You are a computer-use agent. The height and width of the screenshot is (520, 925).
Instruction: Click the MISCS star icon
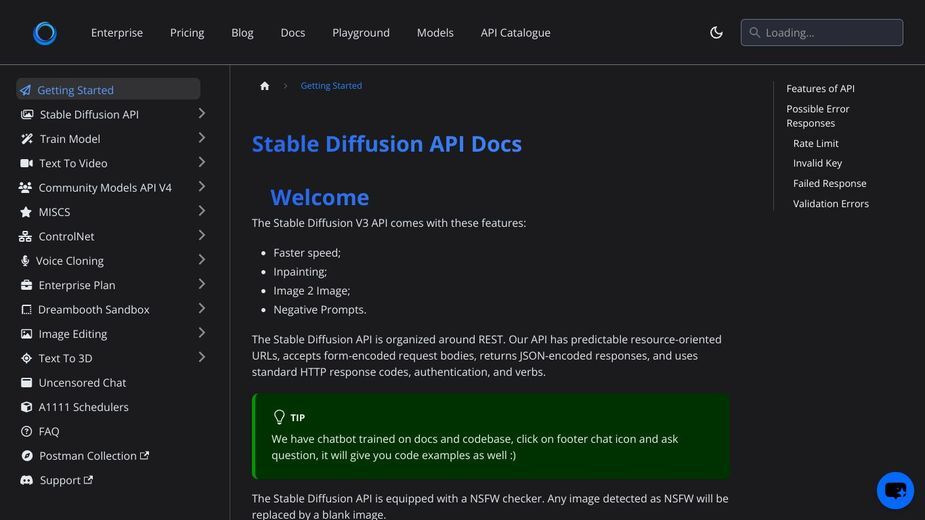[x=25, y=212]
